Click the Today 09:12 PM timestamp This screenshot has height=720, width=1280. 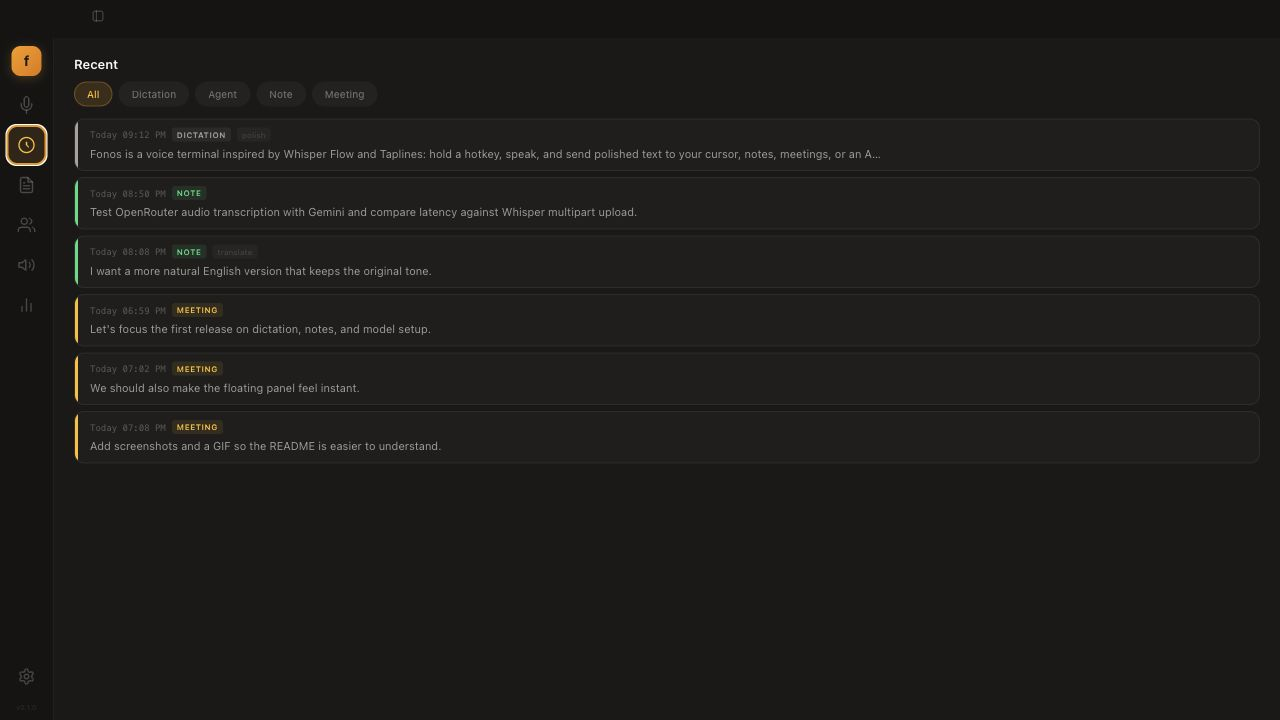[128, 135]
